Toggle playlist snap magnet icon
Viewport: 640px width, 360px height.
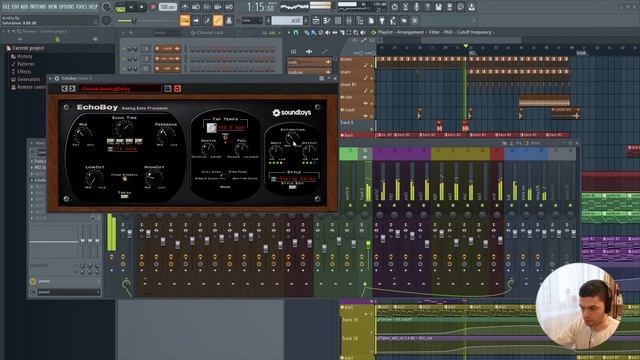click(296, 32)
